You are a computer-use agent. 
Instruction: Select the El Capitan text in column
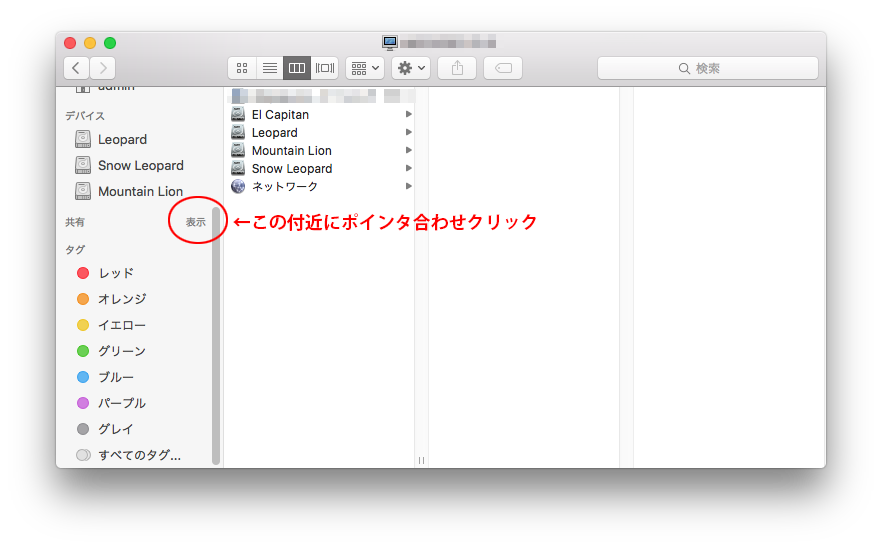[280, 115]
